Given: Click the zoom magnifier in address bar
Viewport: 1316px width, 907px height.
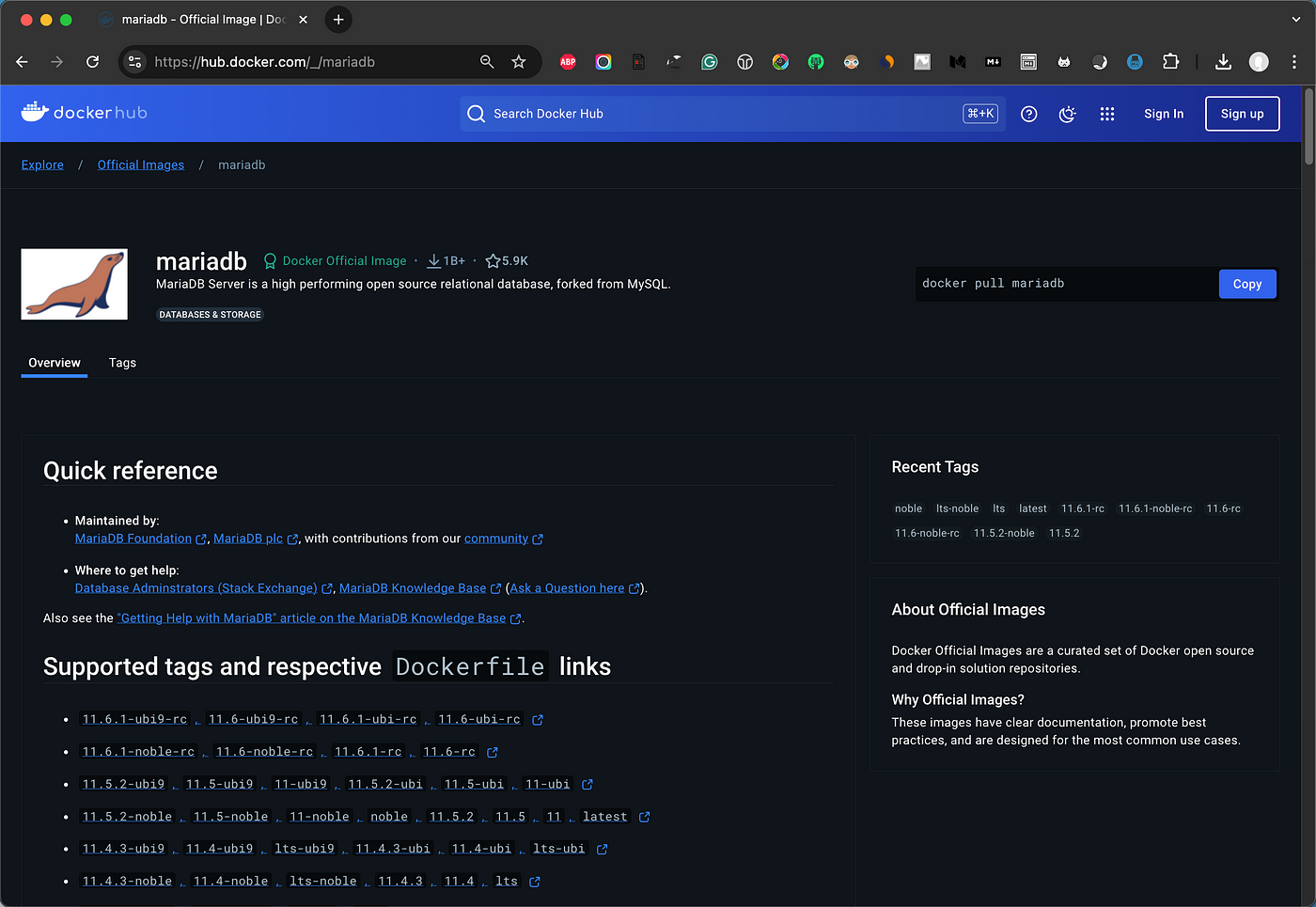Looking at the screenshot, I should click(x=487, y=62).
